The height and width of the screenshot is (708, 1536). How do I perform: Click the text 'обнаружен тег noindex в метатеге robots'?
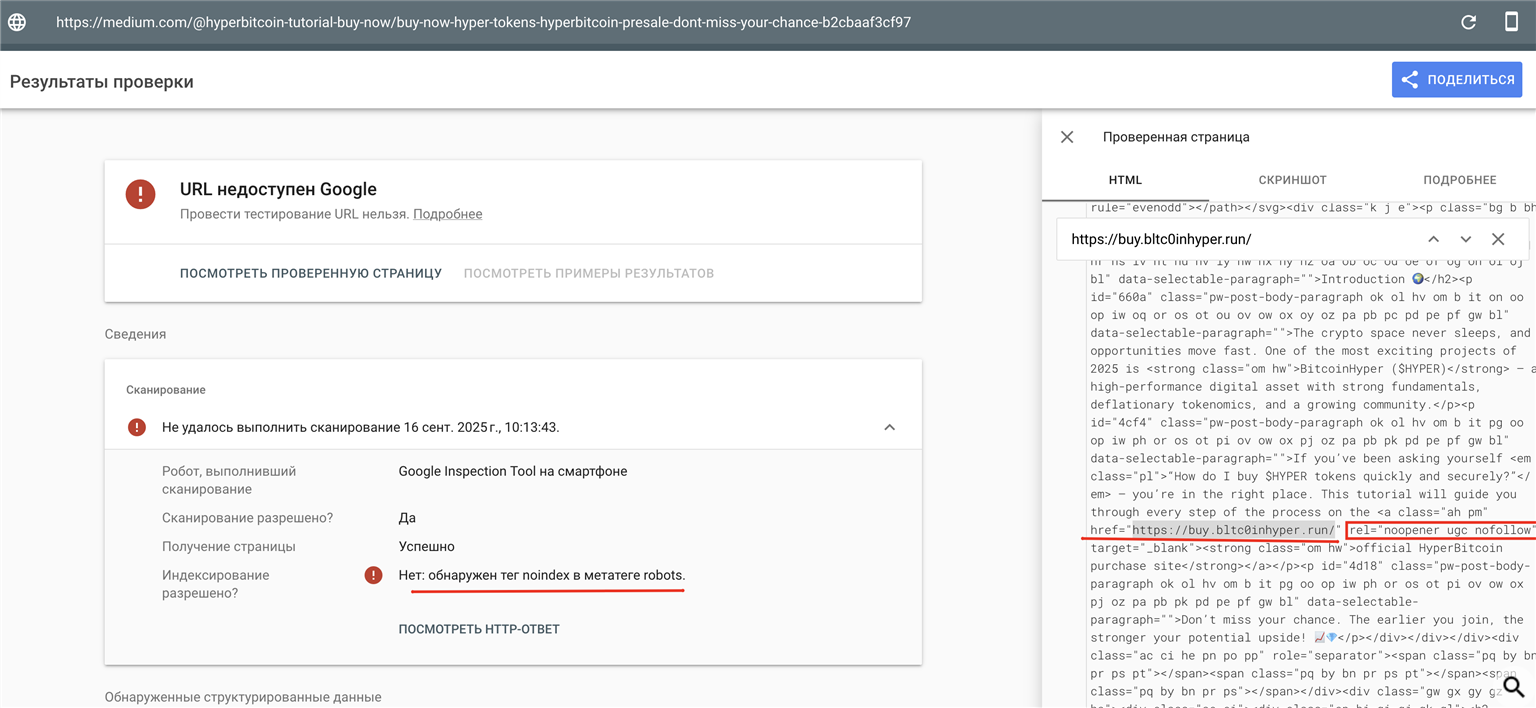tap(557, 575)
